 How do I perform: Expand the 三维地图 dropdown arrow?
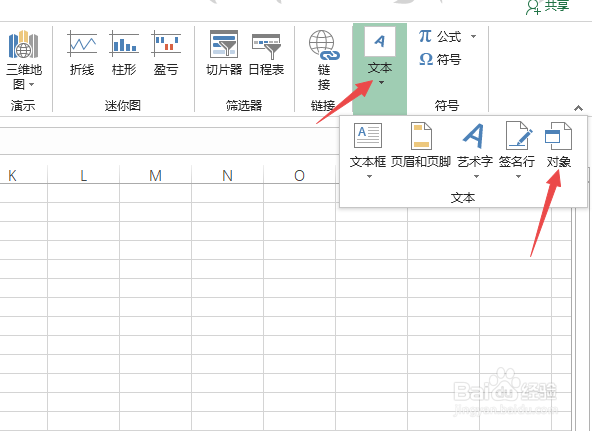coord(31,85)
